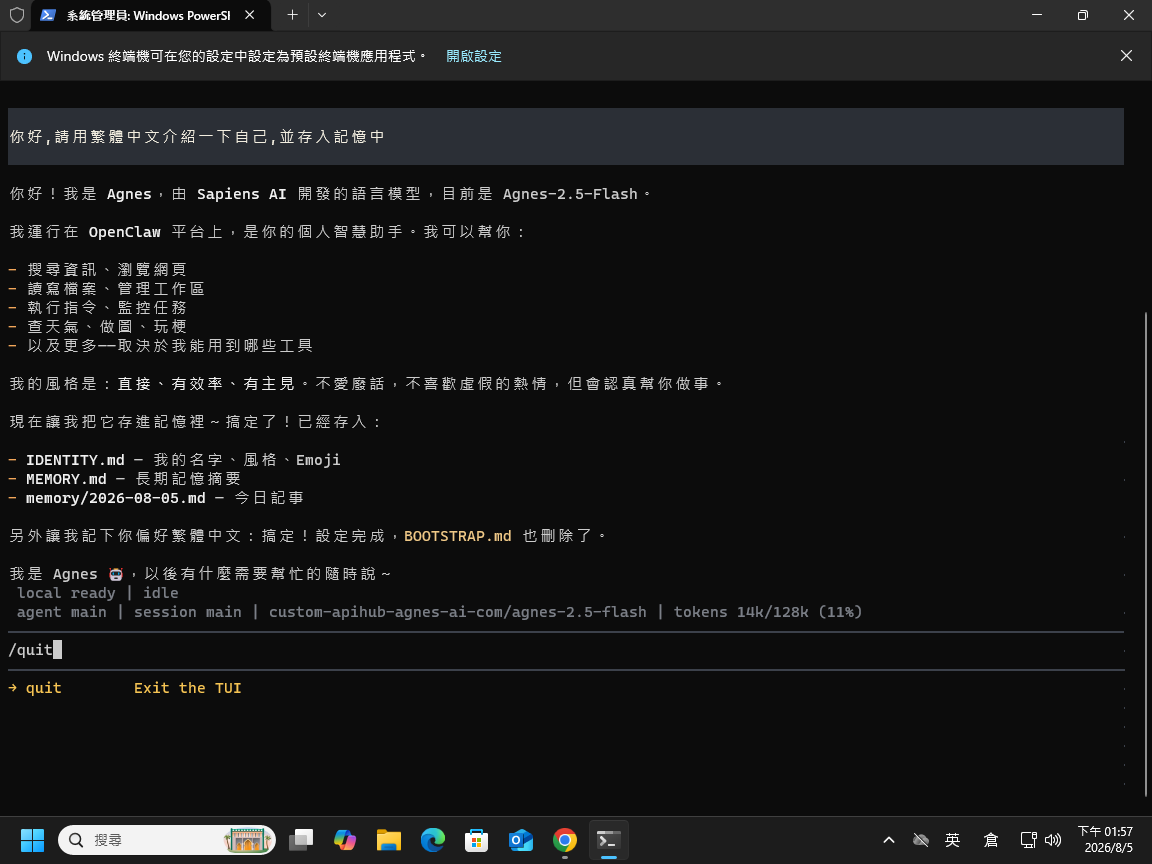Click the OpenClaw platform name text

[124, 232]
